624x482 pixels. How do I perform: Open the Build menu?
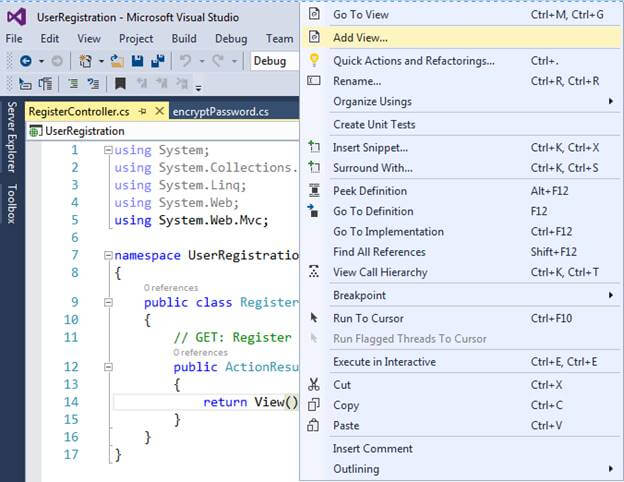click(x=184, y=38)
